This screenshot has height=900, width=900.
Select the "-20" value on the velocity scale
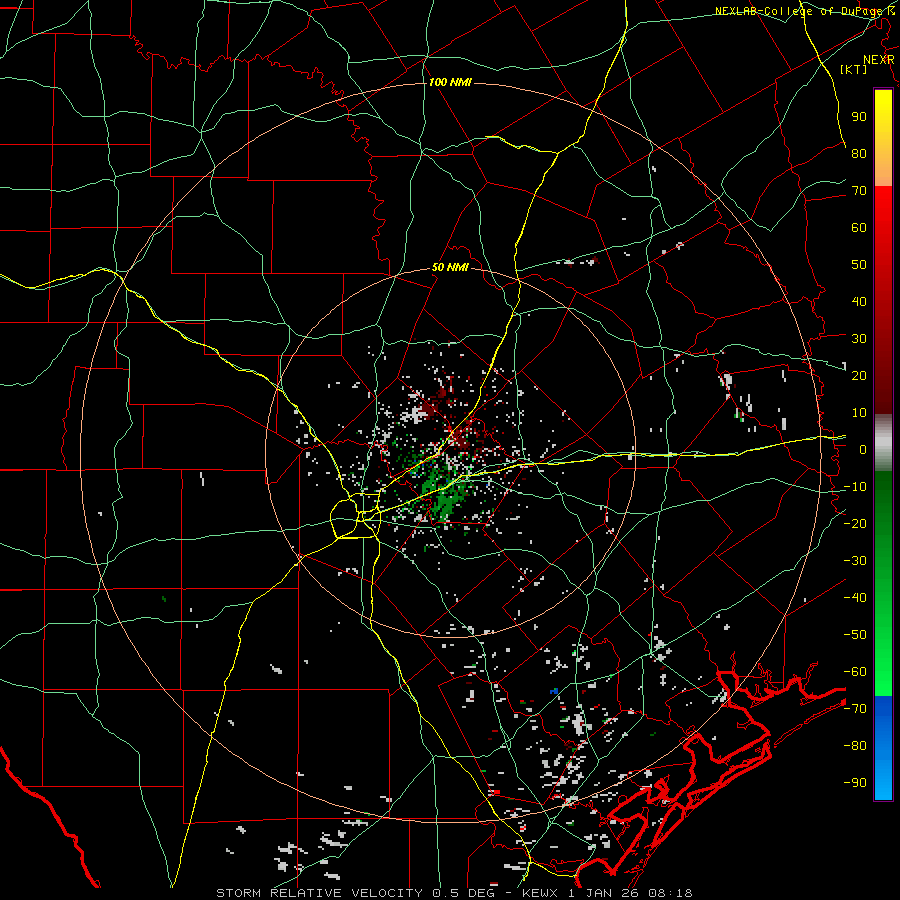tap(855, 524)
